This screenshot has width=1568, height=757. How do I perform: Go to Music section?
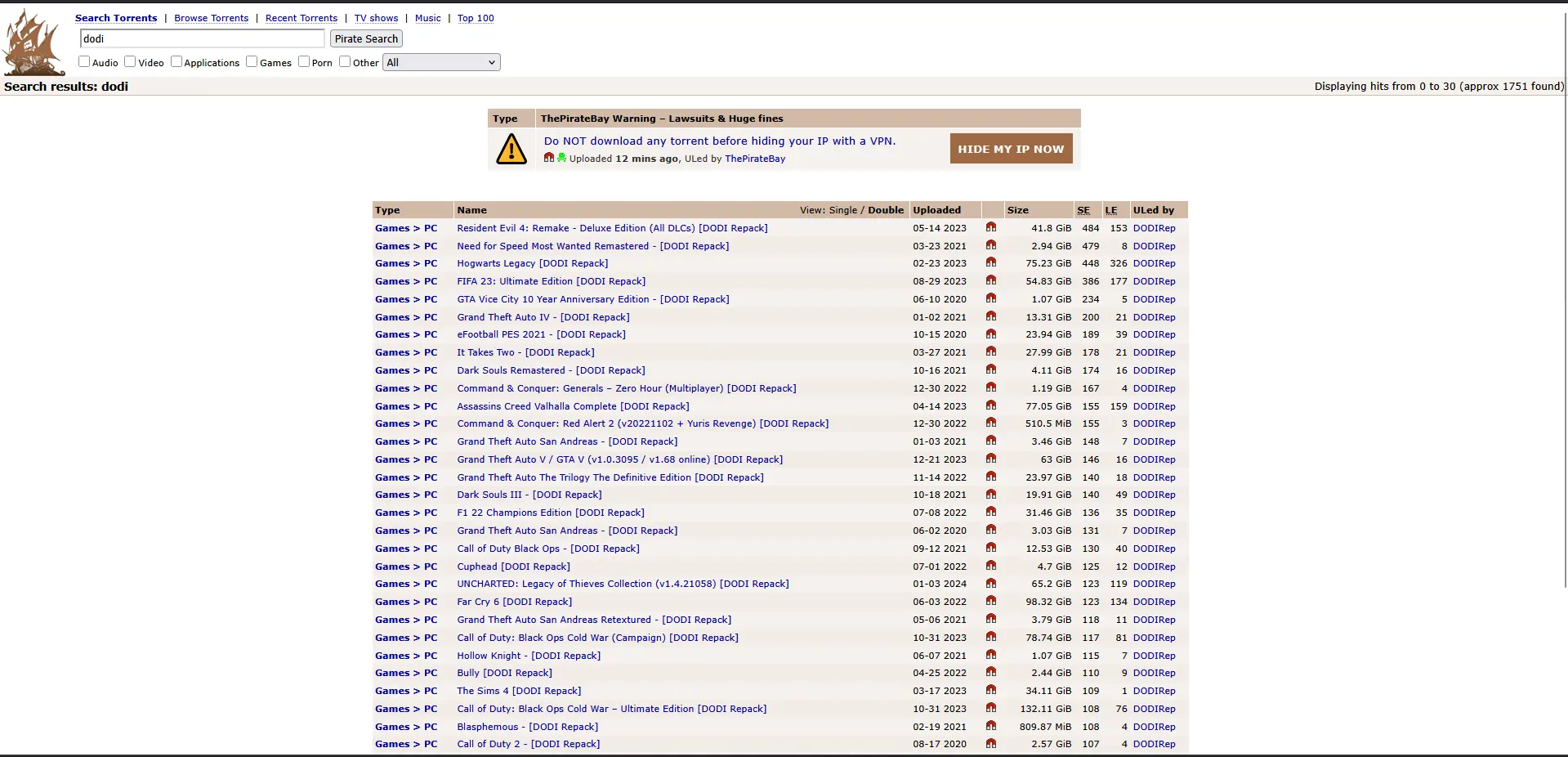click(427, 18)
